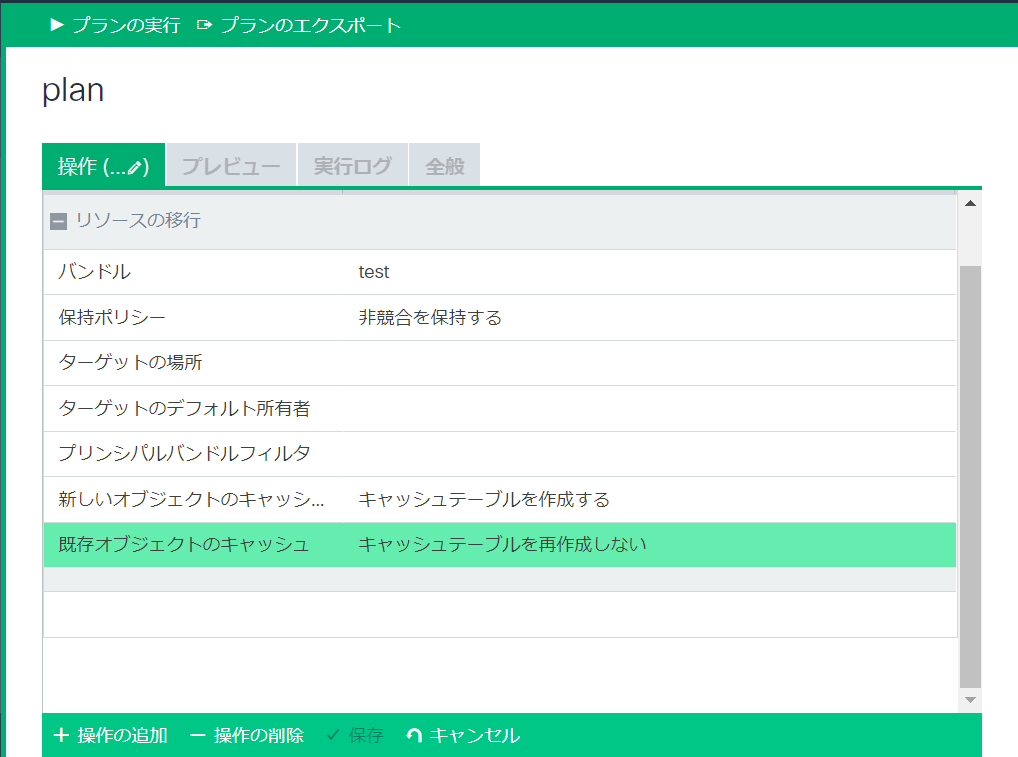
Task: Click the scrollbar up arrow
Action: coord(970,203)
